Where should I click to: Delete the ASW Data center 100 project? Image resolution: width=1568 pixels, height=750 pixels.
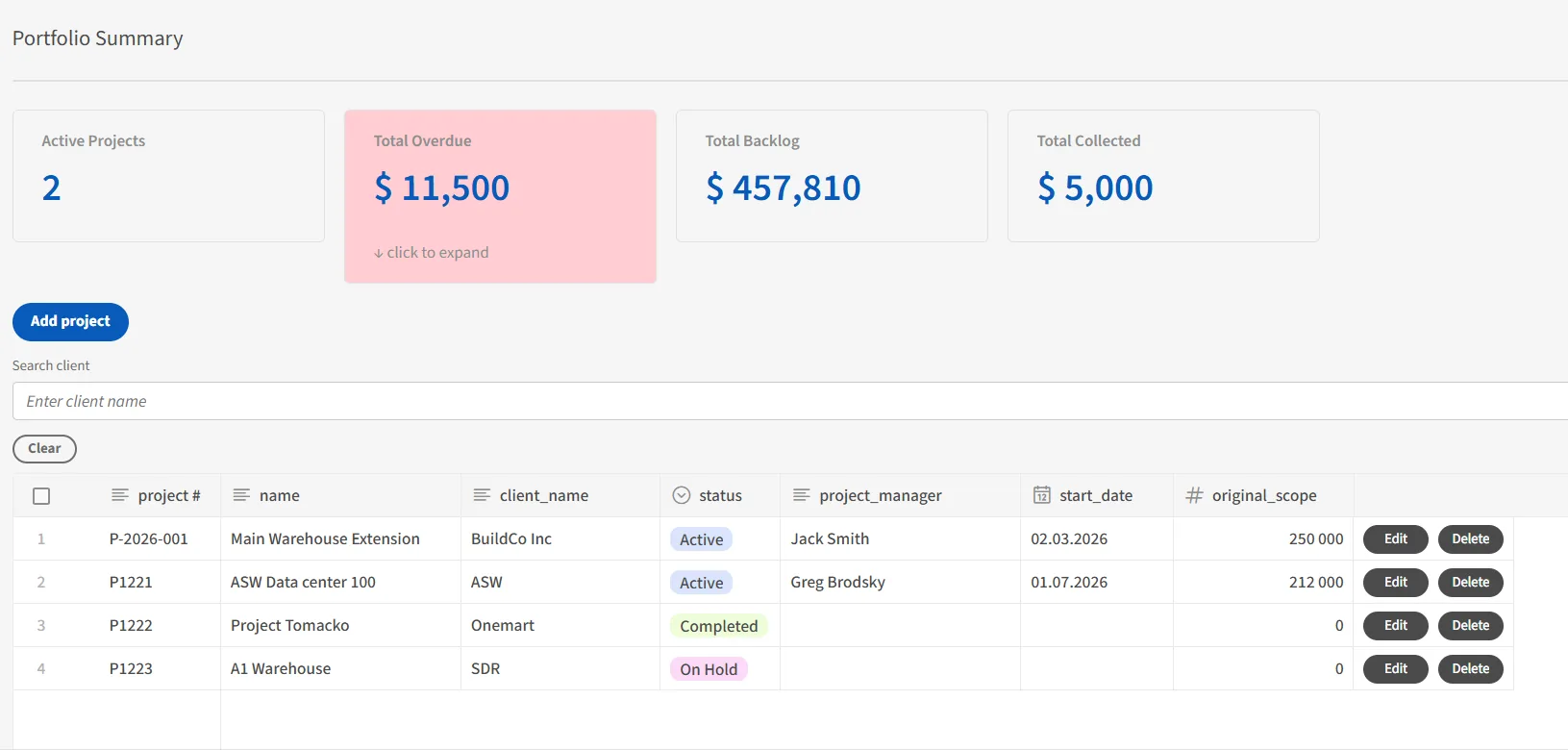1471,583
